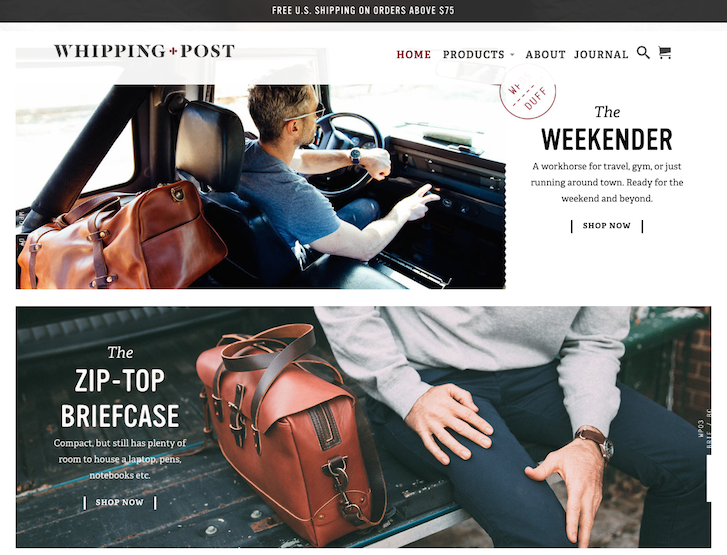The height and width of the screenshot is (555, 727).
Task: Open the shopping cart icon
Action: coord(664,53)
